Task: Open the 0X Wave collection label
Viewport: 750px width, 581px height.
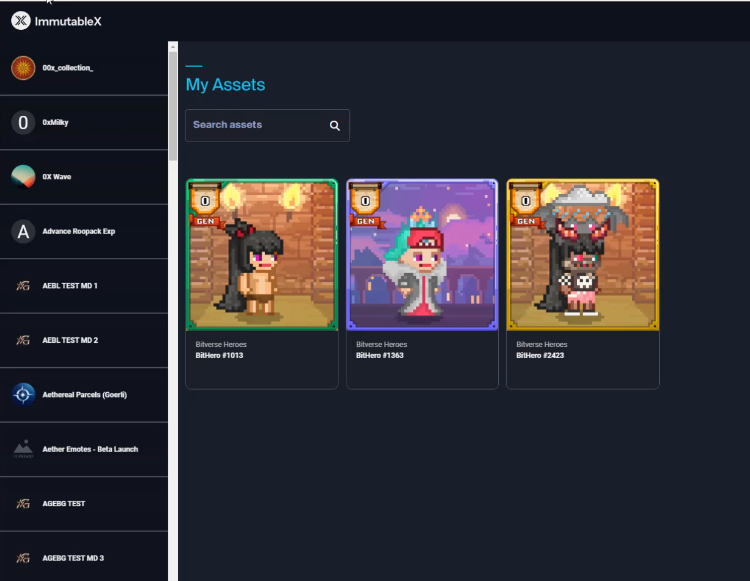Action: pos(56,177)
